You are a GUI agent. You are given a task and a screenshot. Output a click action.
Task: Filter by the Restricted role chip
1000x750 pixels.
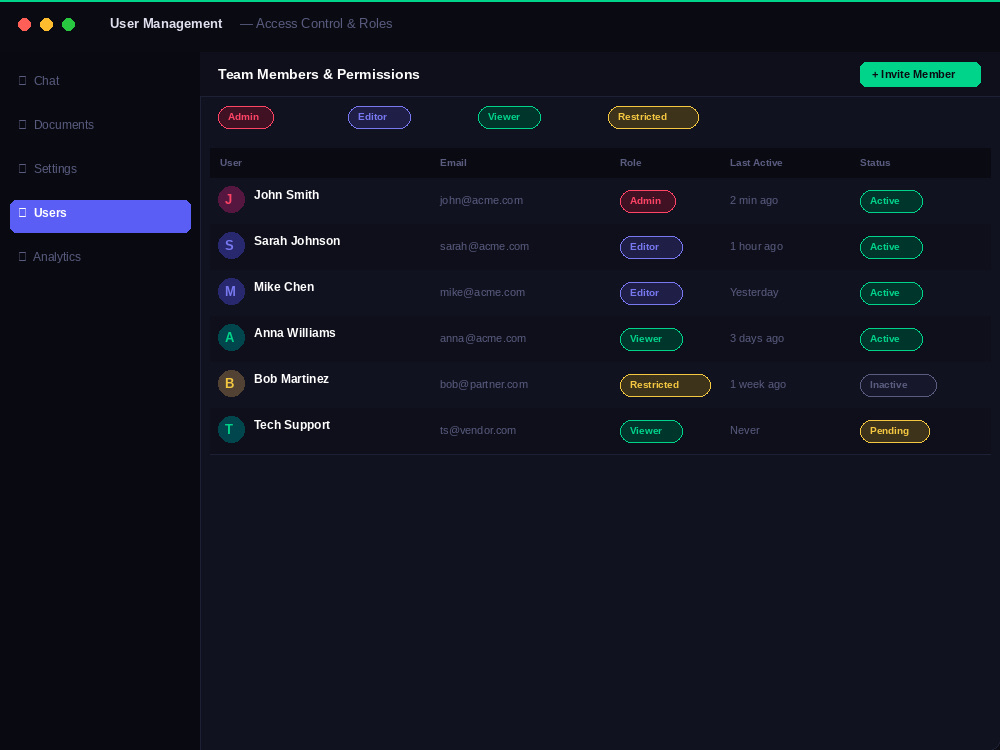coord(653,117)
